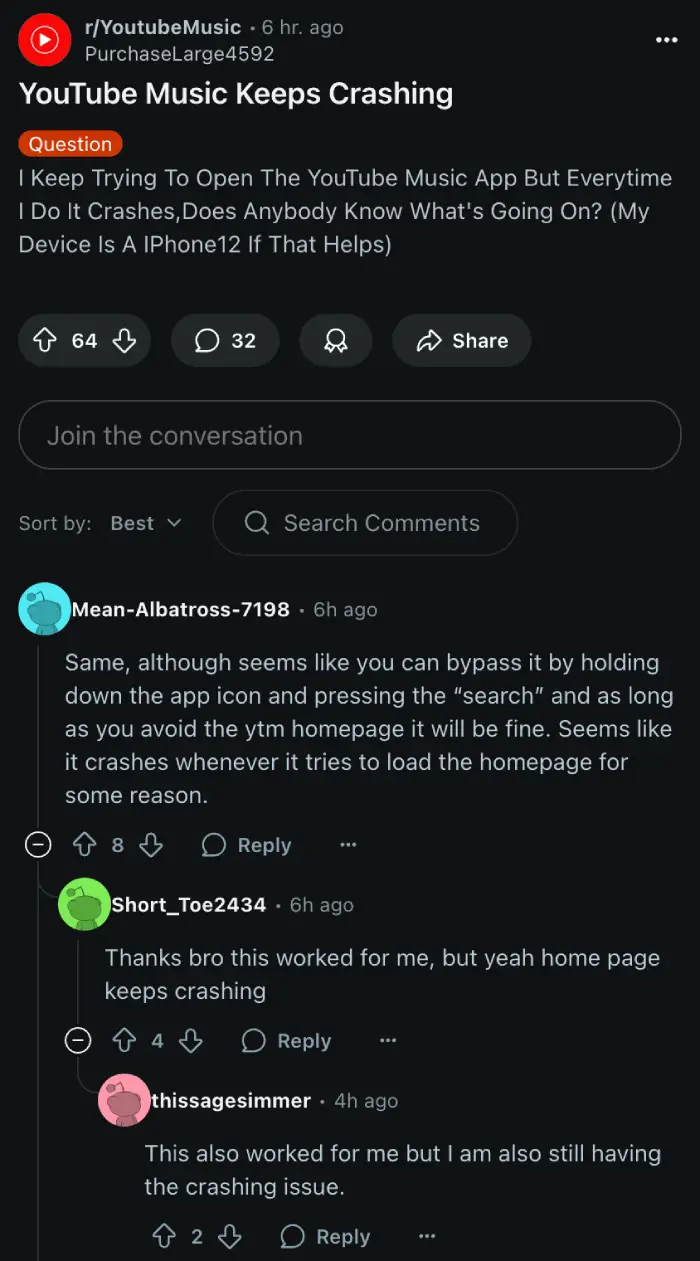Open the r/YoutubeMusic subreddit link
Image resolution: width=700 pixels, height=1261 pixels.
164,27
